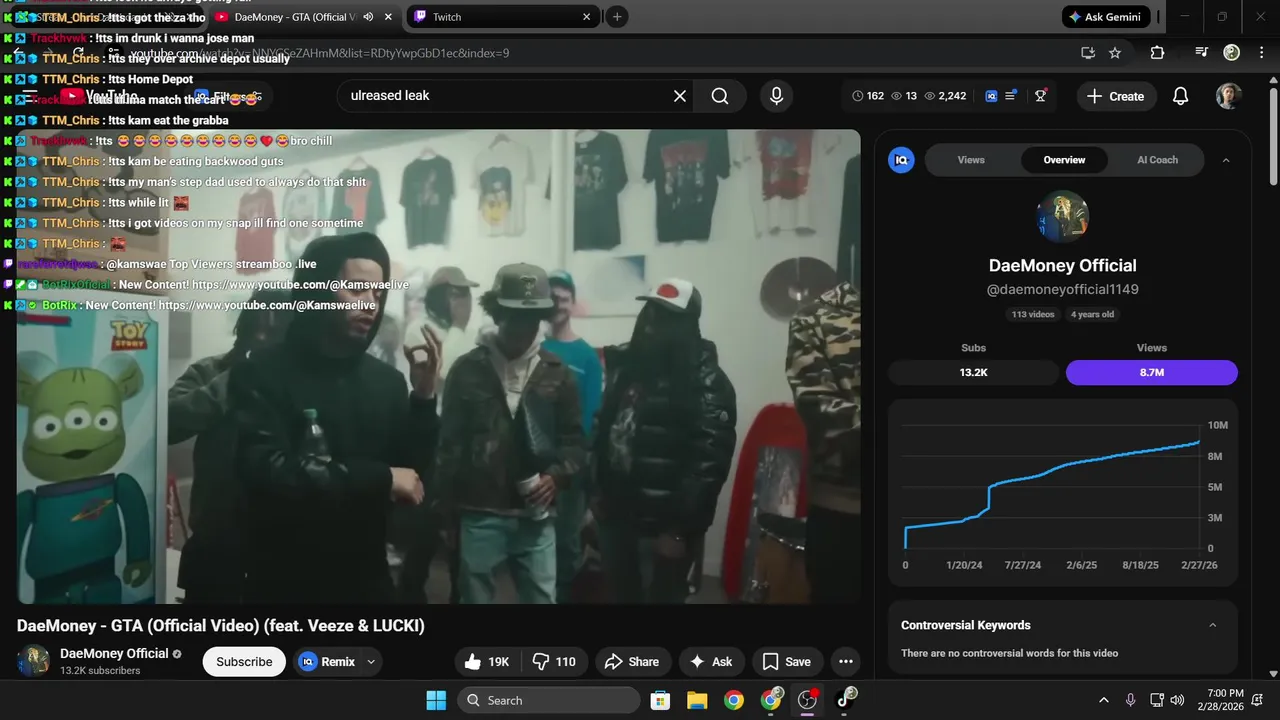Open the trophy icon in vidIQ bar
Viewport: 1280px width, 720px height.
[x=1041, y=96]
